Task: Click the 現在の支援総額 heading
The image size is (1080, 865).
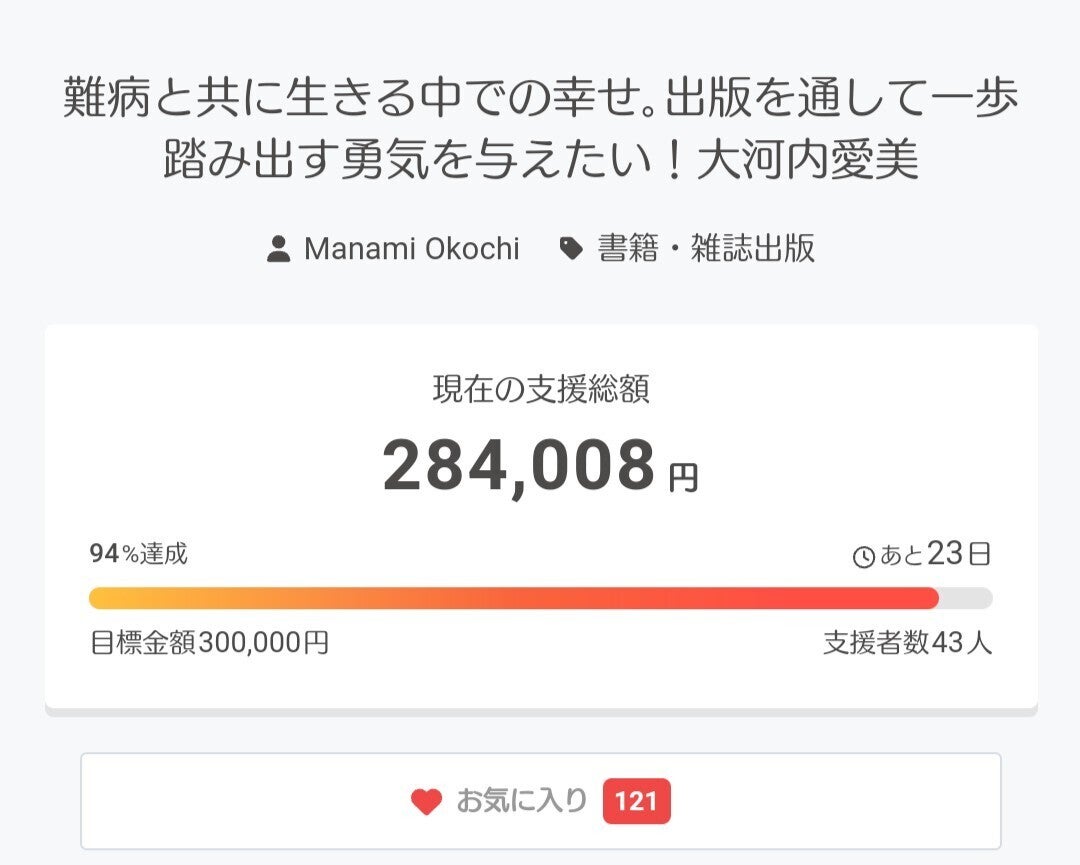Action: (x=540, y=390)
